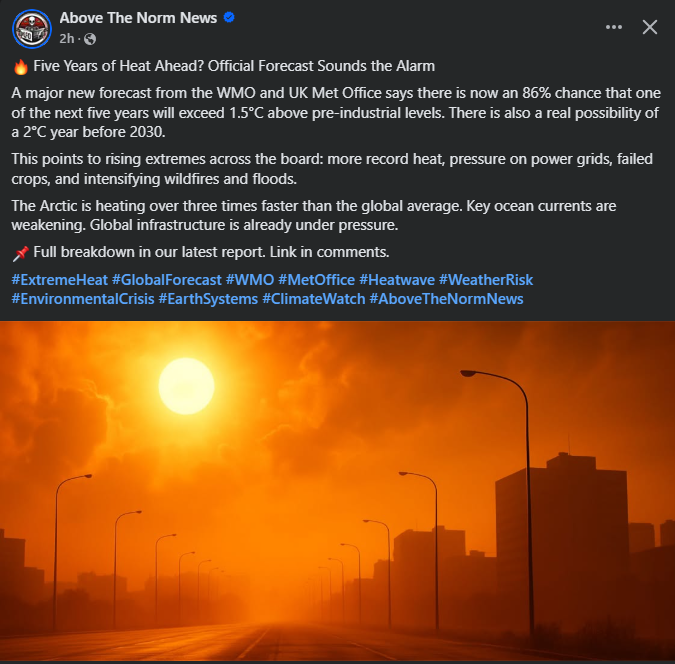This screenshot has width=675, height=664.
Task: Click the 2h post timestamp
Action: [x=67, y=39]
